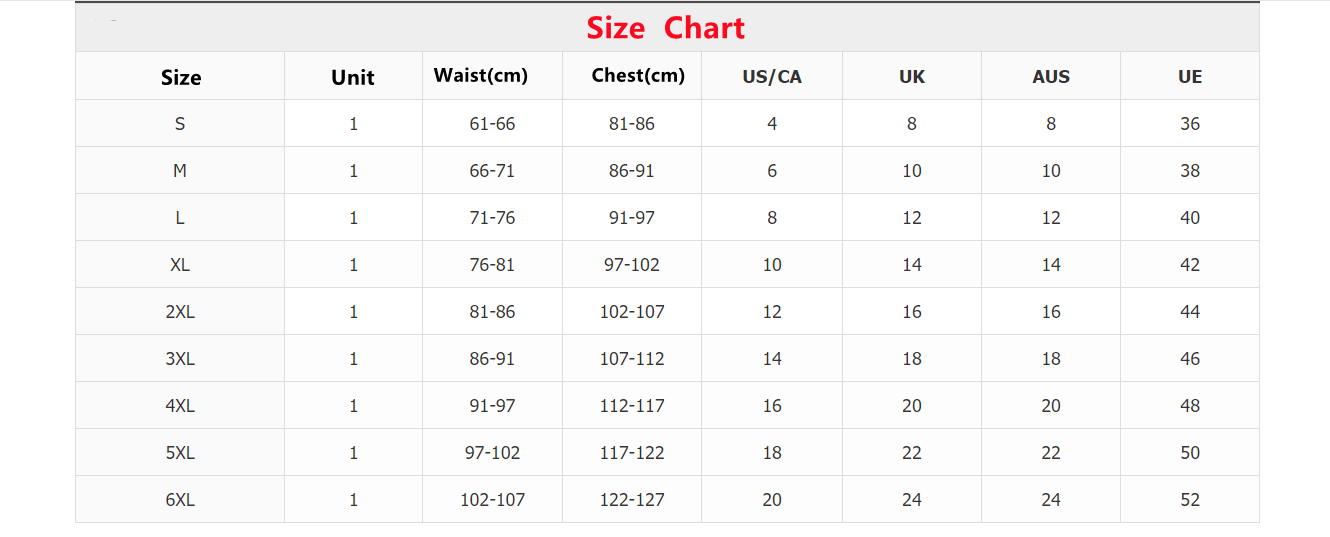Click the XL size row label
This screenshot has height=537, width=1330.
click(180, 265)
